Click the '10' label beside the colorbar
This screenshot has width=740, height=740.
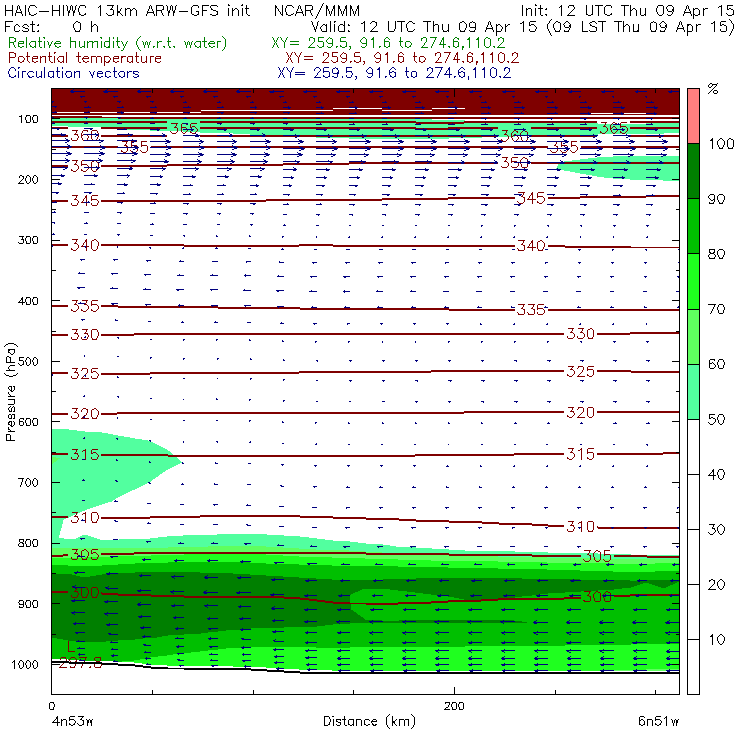(716, 640)
